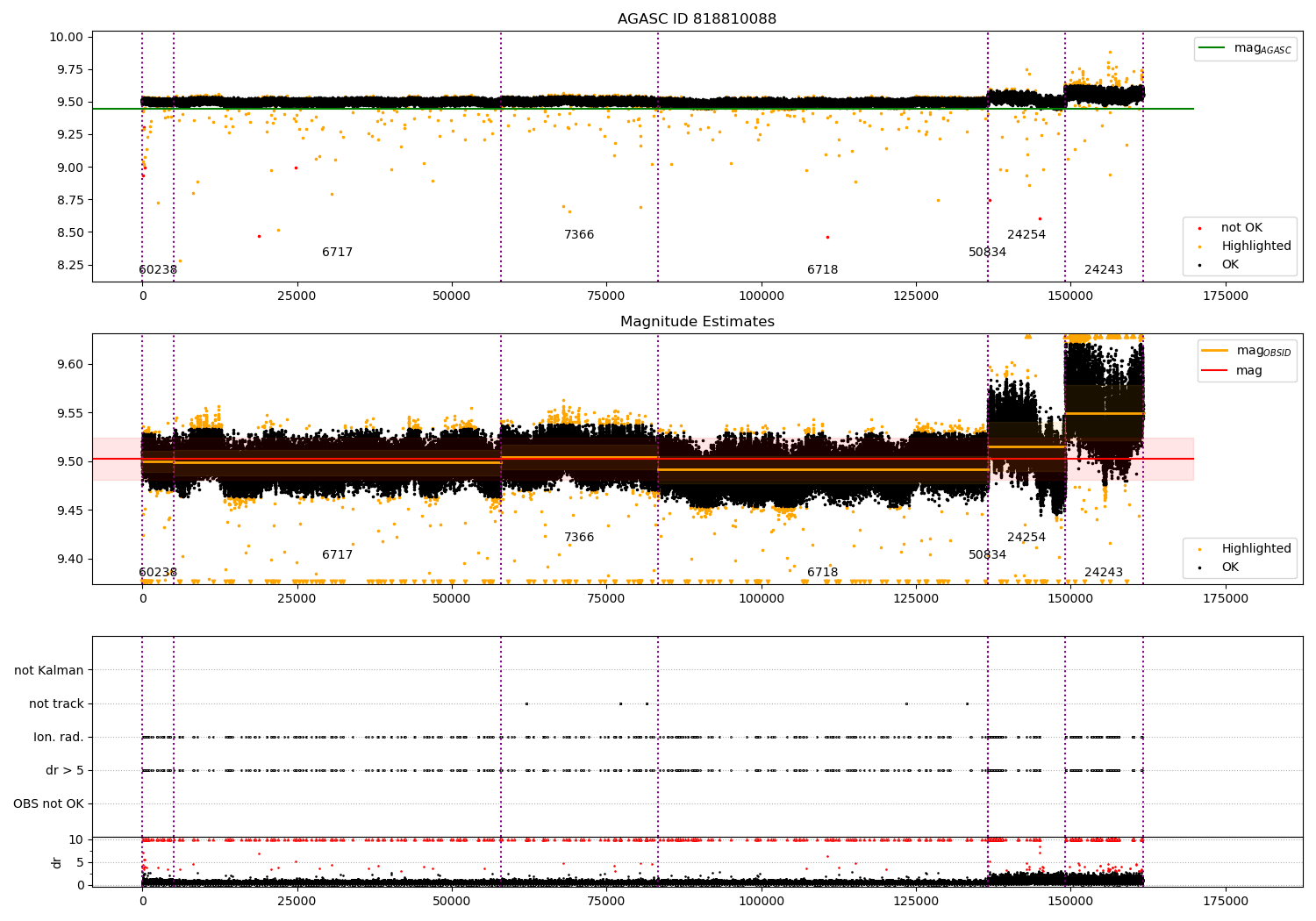Click 'OK' legend entry in middle plot
1316x921 pixels.
coord(1230,568)
